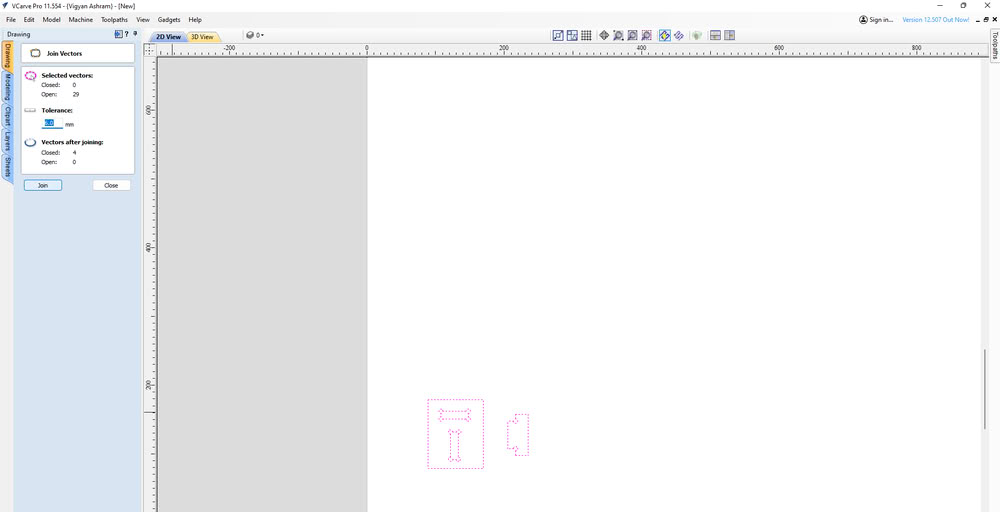Image resolution: width=1000 pixels, height=512 pixels.
Task: Open the level 0 dropdown
Action: (x=255, y=36)
